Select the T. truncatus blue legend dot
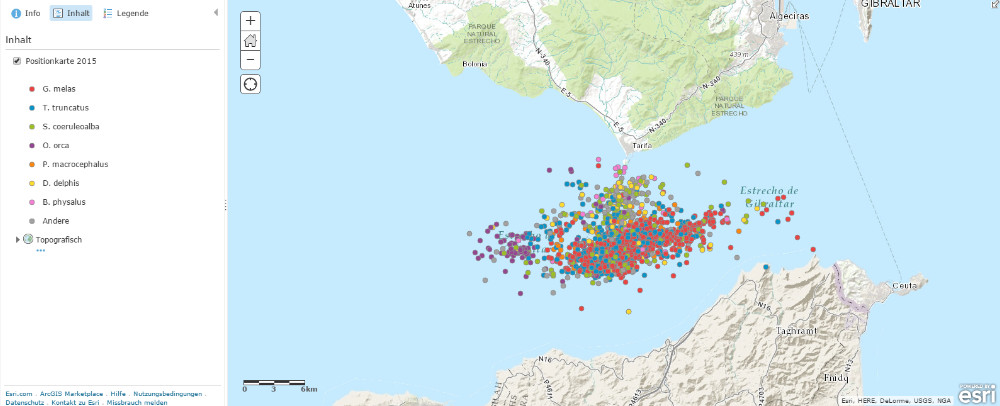The height and width of the screenshot is (406, 1000). click(32, 108)
